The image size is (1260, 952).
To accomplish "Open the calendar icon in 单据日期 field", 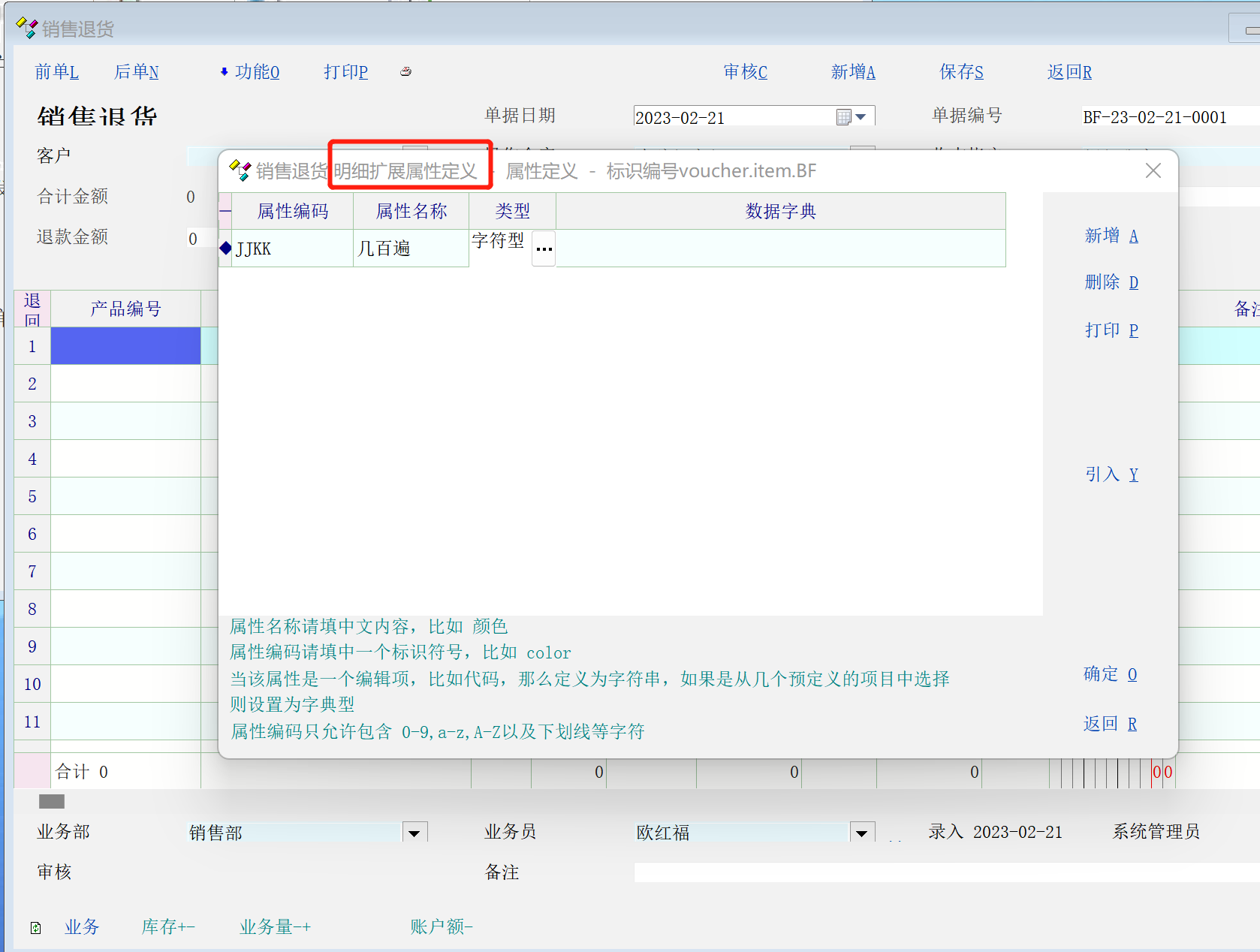I will pyautogui.click(x=844, y=117).
